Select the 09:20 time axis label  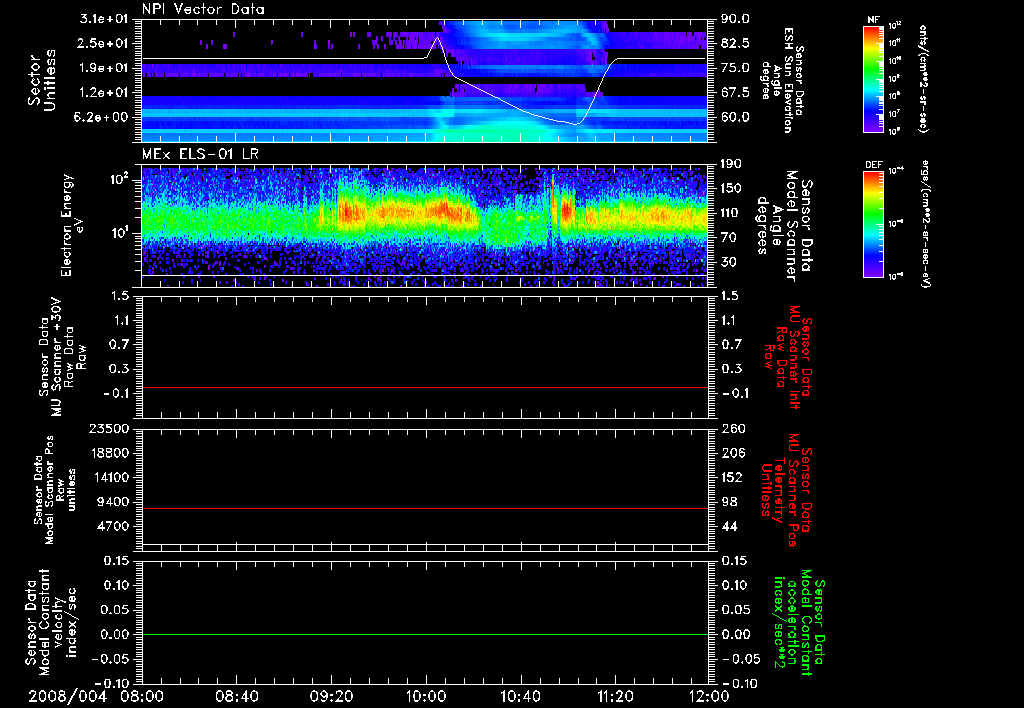331,695
